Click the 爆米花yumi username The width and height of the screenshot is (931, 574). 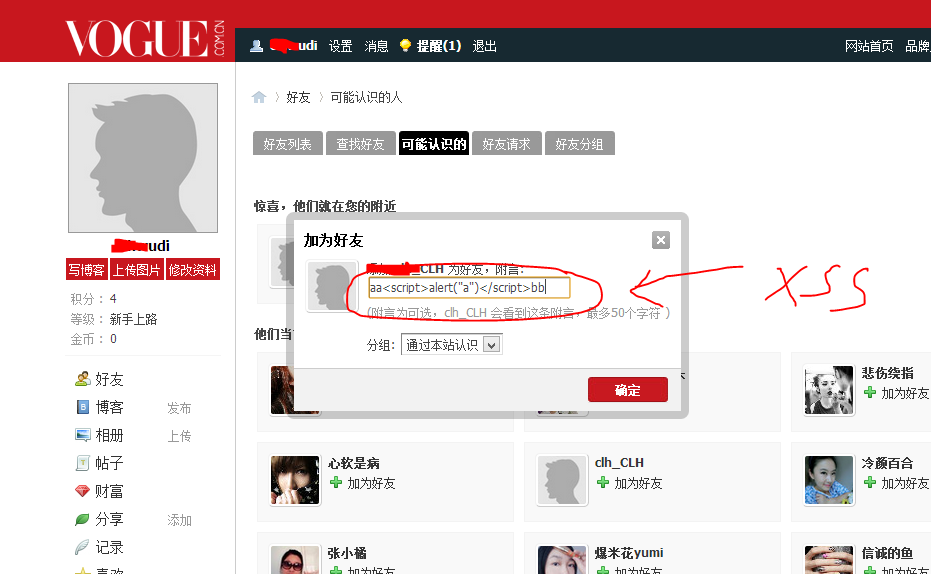pos(629,553)
